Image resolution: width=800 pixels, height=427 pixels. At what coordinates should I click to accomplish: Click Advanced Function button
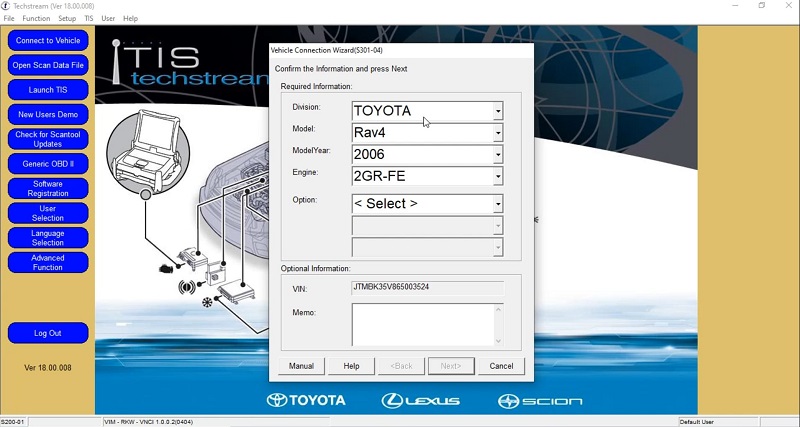(48, 262)
